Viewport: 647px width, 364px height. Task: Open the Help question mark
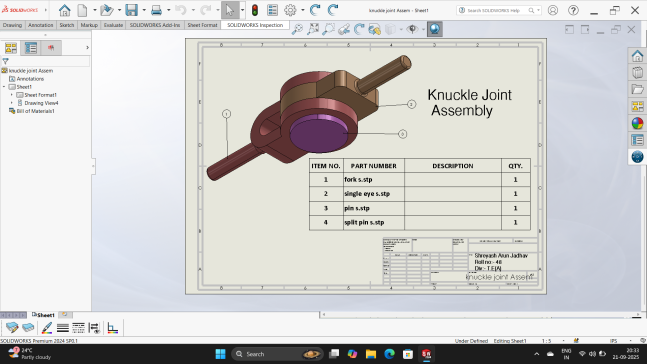pos(573,10)
